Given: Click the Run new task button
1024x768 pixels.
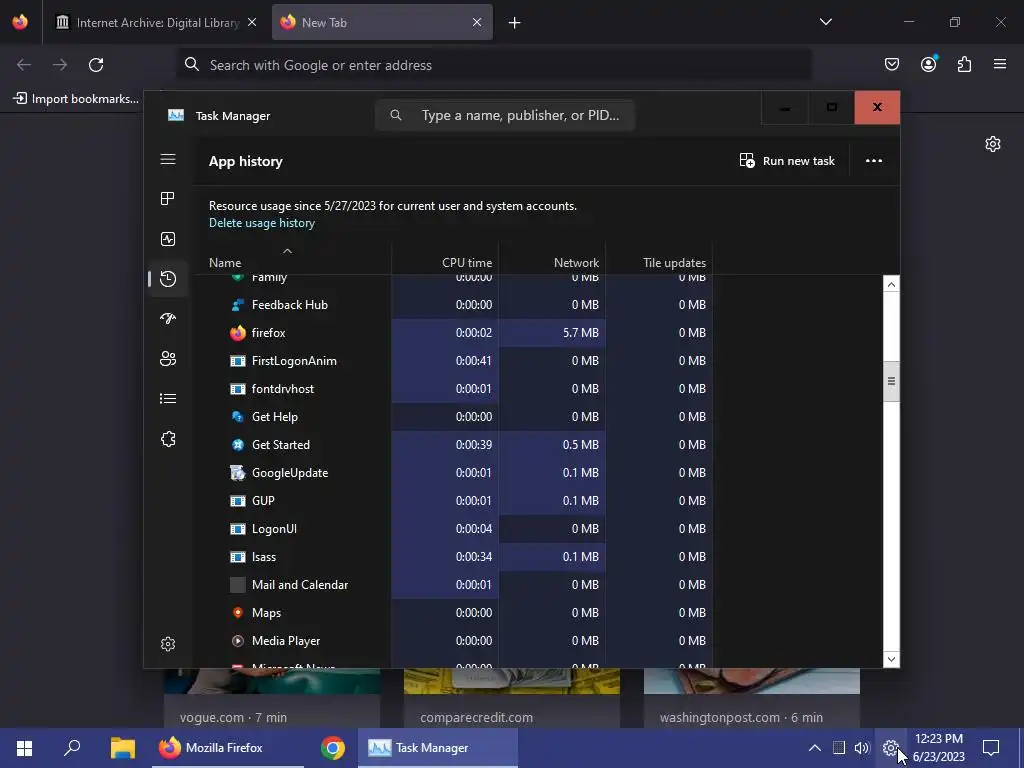Looking at the screenshot, I should click(x=787, y=161).
